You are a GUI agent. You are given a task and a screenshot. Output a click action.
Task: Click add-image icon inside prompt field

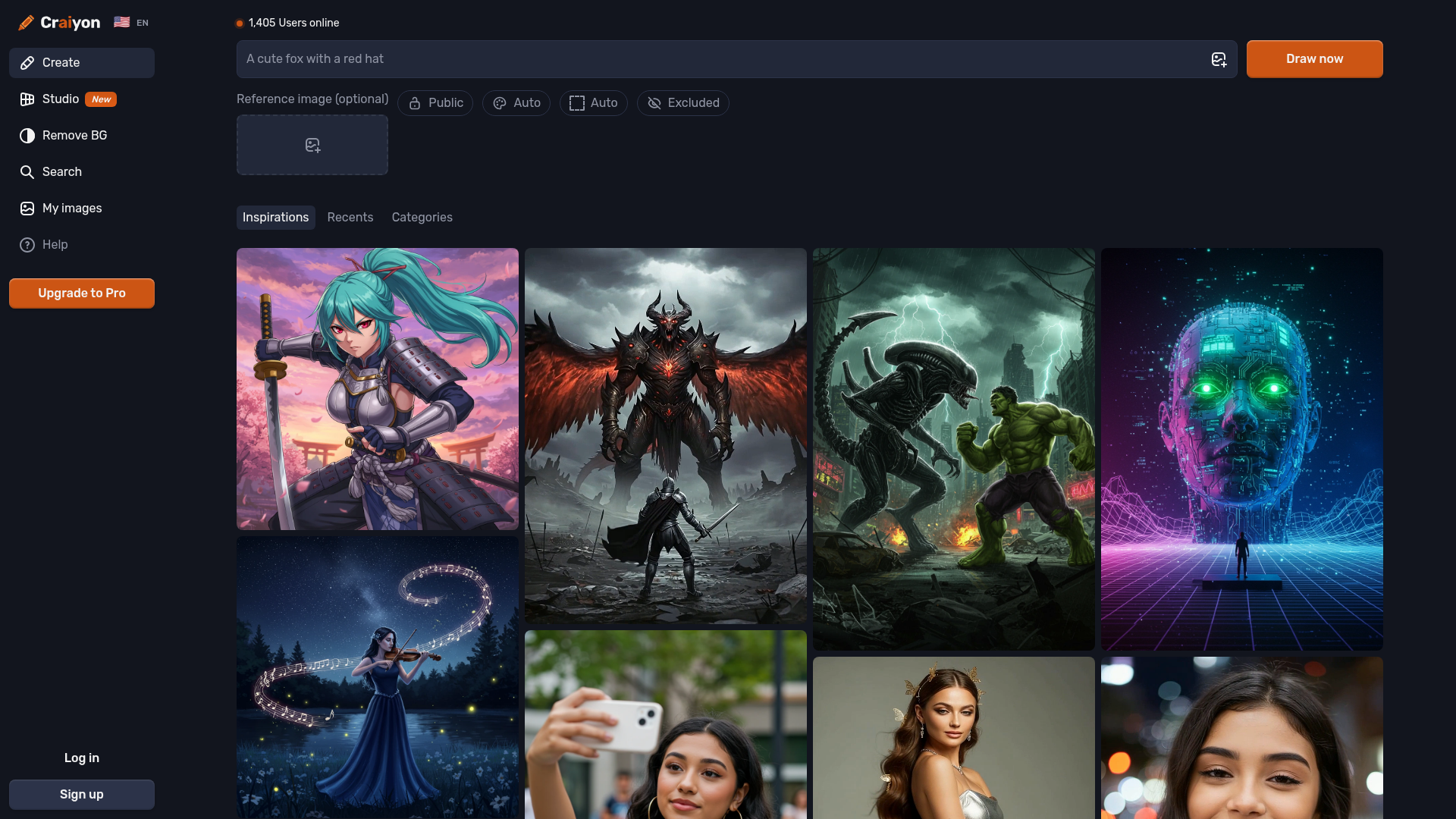click(x=1219, y=59)
